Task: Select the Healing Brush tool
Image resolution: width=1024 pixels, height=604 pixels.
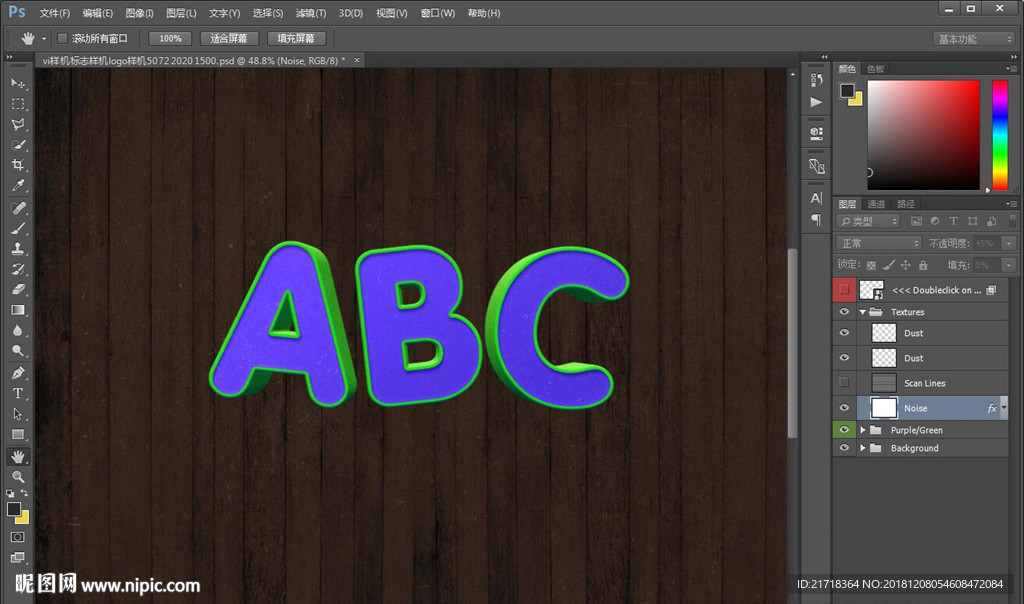Action: point(18,208)
